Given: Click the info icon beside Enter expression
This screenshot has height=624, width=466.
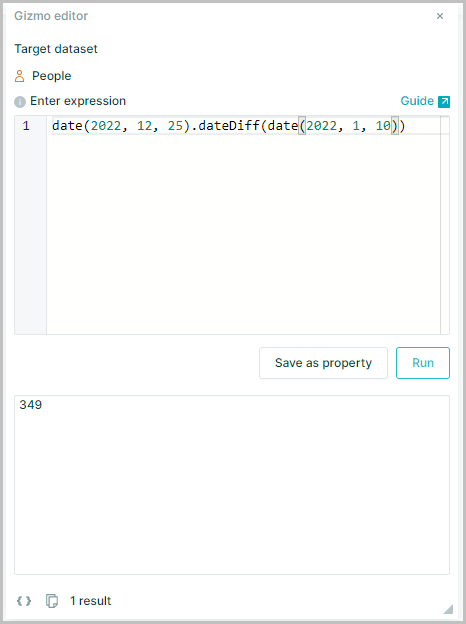Looking at the screenshot, I should point(20,102).
